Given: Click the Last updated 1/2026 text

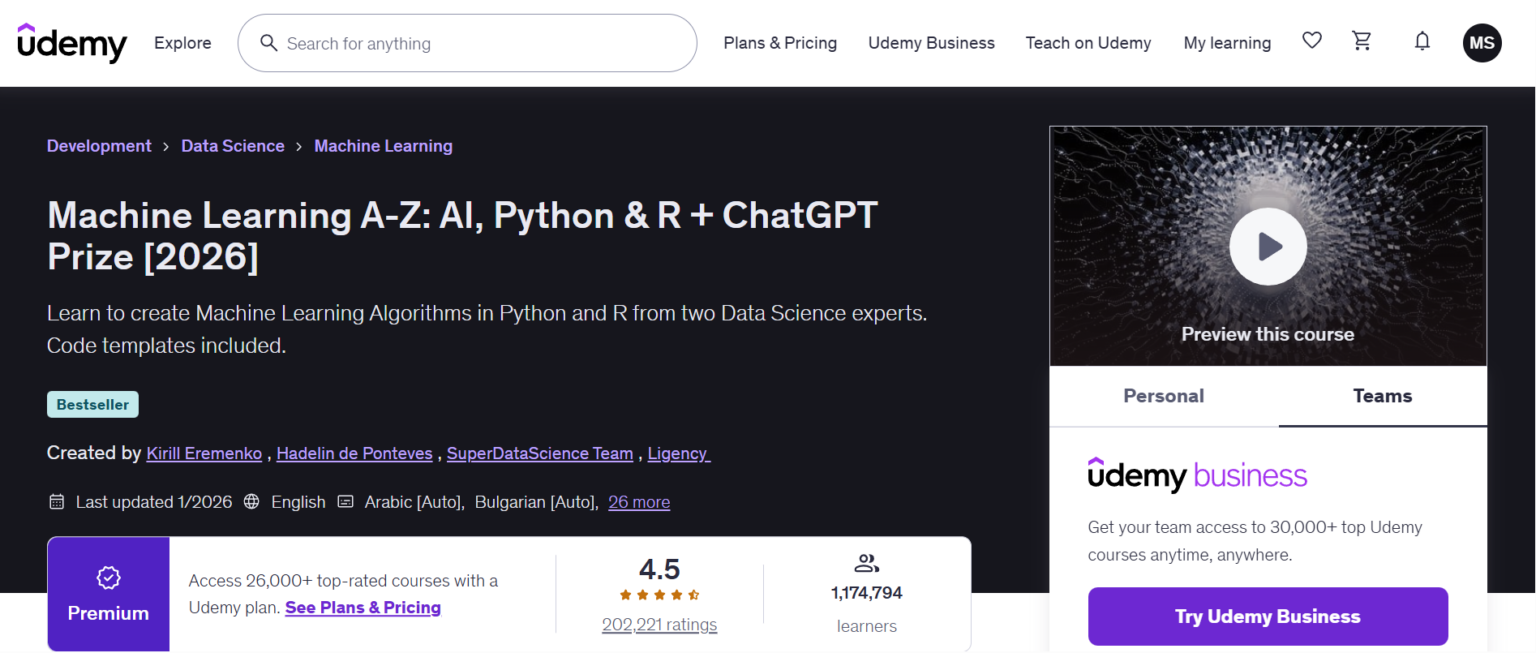Looking at the screenshot, I should (x=154, y=502).
